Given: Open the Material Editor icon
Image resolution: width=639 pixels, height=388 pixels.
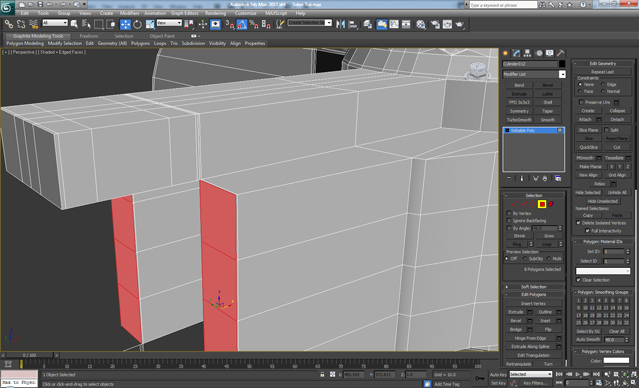Looking at the screenshot, I should 421,24.
